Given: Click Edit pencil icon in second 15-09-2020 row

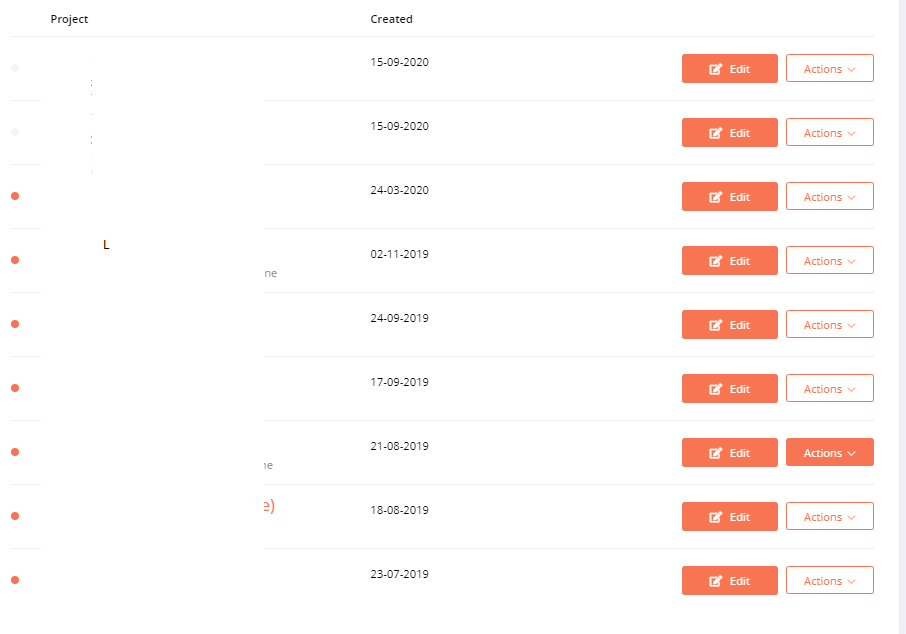Looking at the screenshot, I should pyautogui.click(x=715, y=133).
